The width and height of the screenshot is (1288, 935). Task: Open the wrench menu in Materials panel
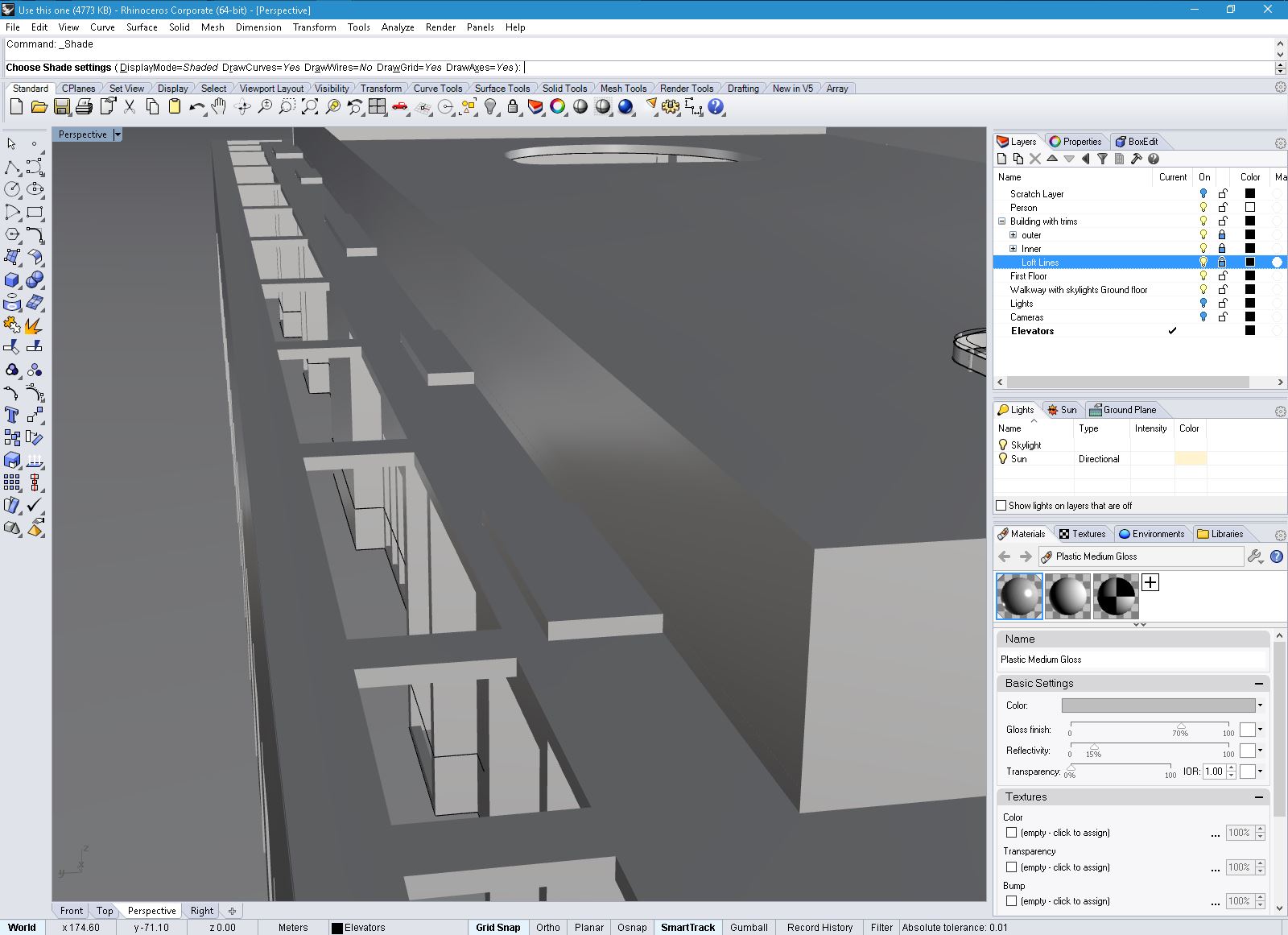click(1255, 556)
